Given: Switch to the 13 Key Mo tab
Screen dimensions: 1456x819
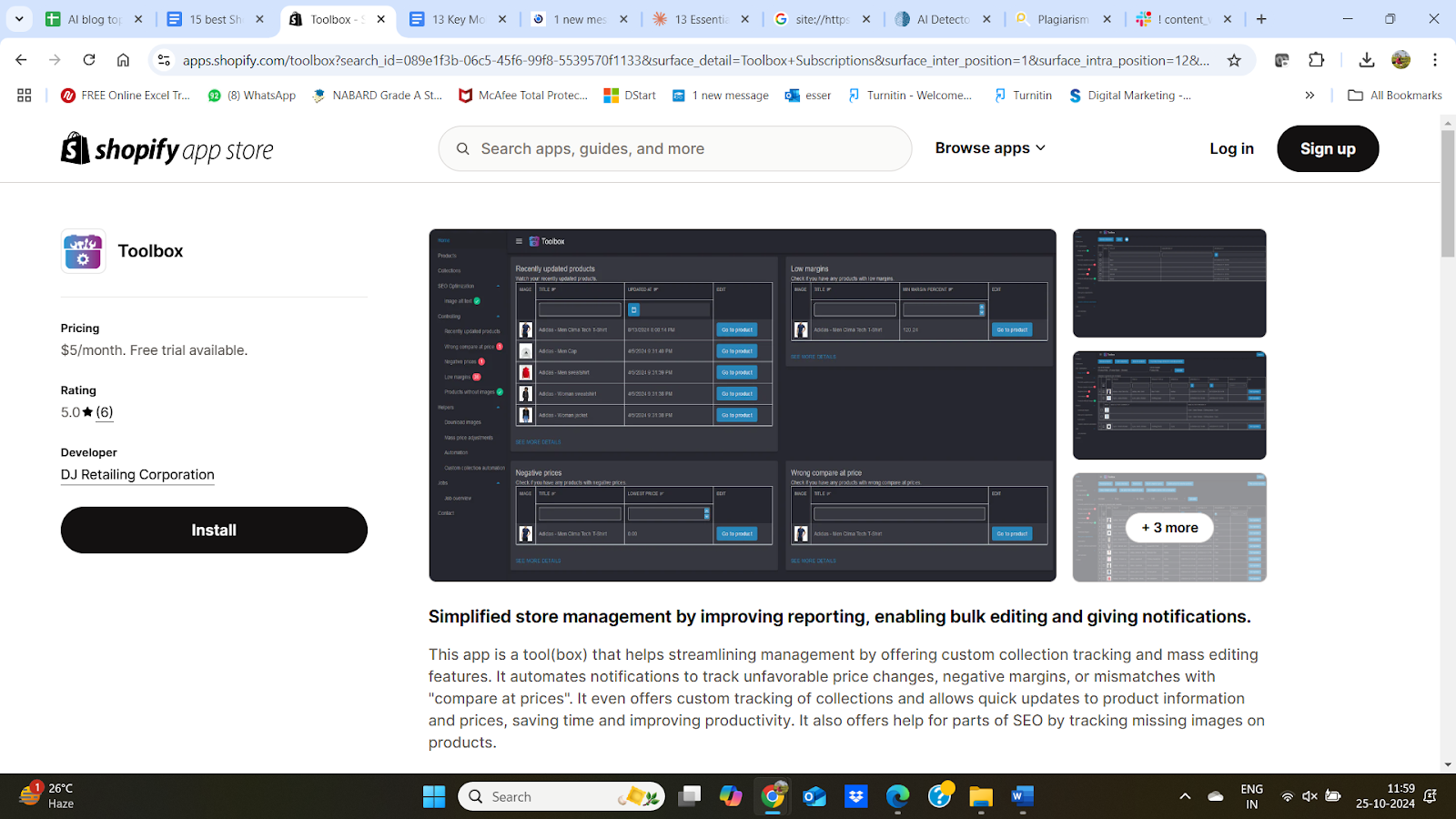Looking at the screenshot, I should (x=459, y=19).
